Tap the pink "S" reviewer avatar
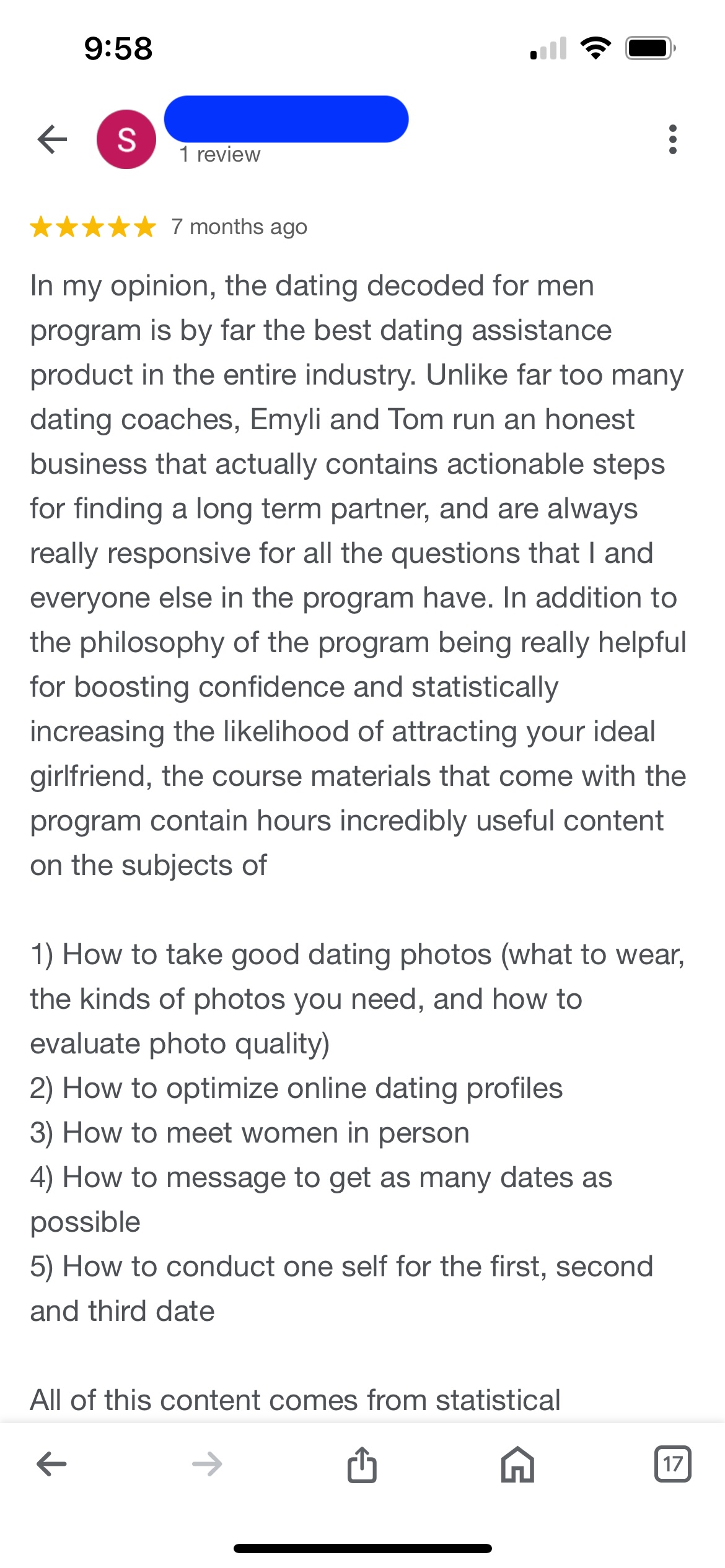 click(126, 139)
